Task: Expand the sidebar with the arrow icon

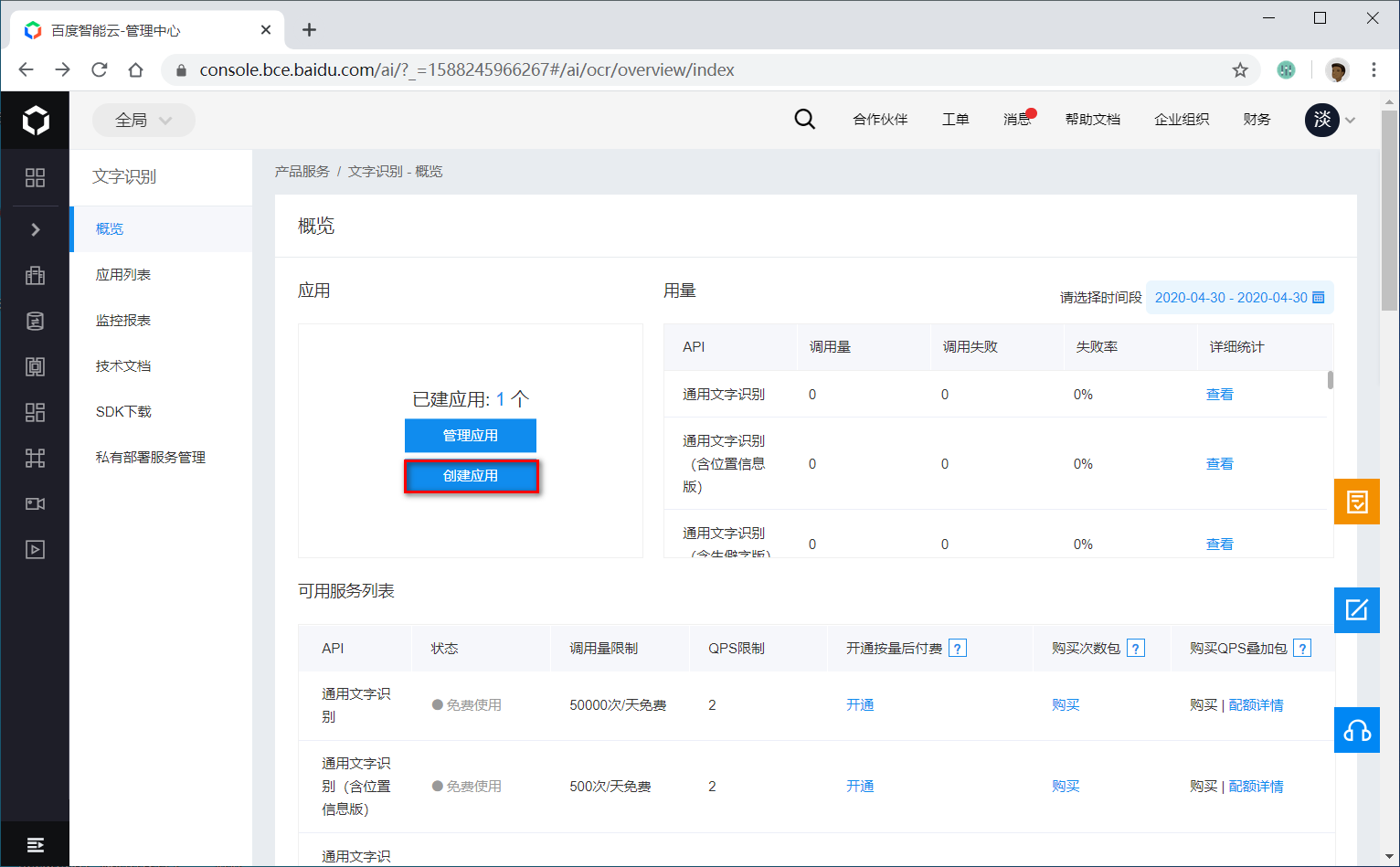Action: 34,228
